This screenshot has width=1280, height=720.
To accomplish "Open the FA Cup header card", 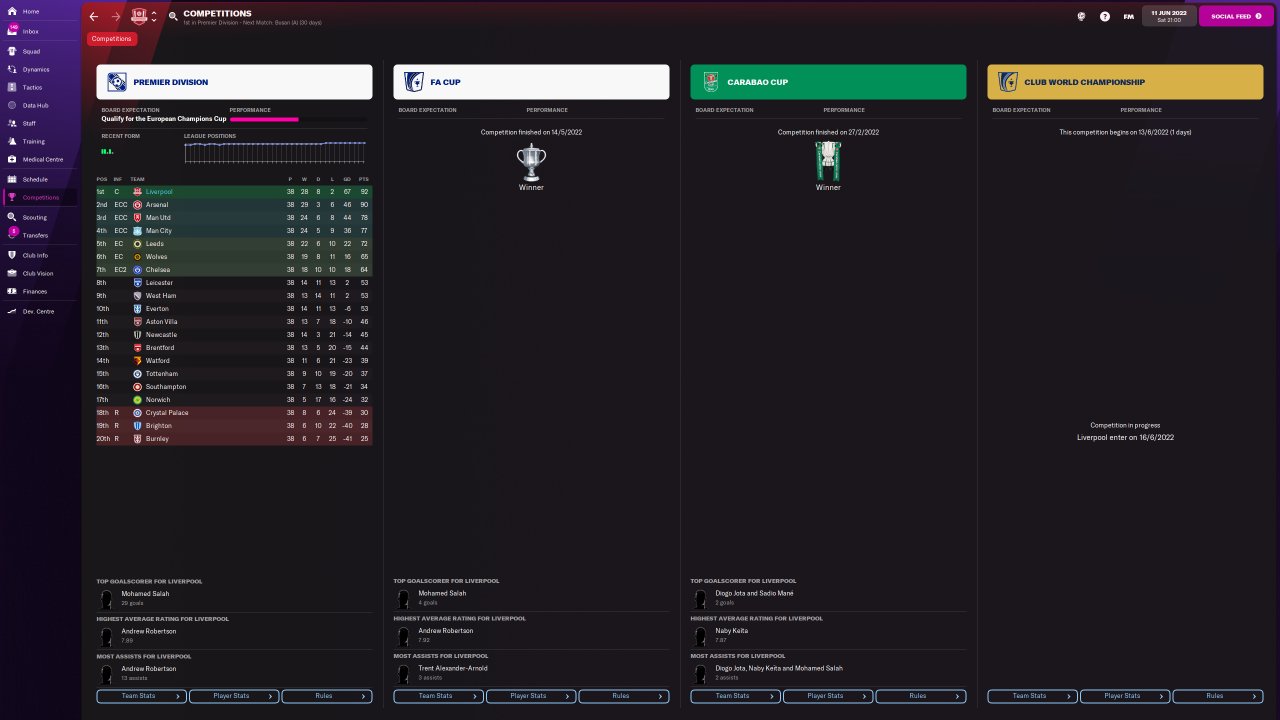I will pyautogui.click(x=531, y=82).
